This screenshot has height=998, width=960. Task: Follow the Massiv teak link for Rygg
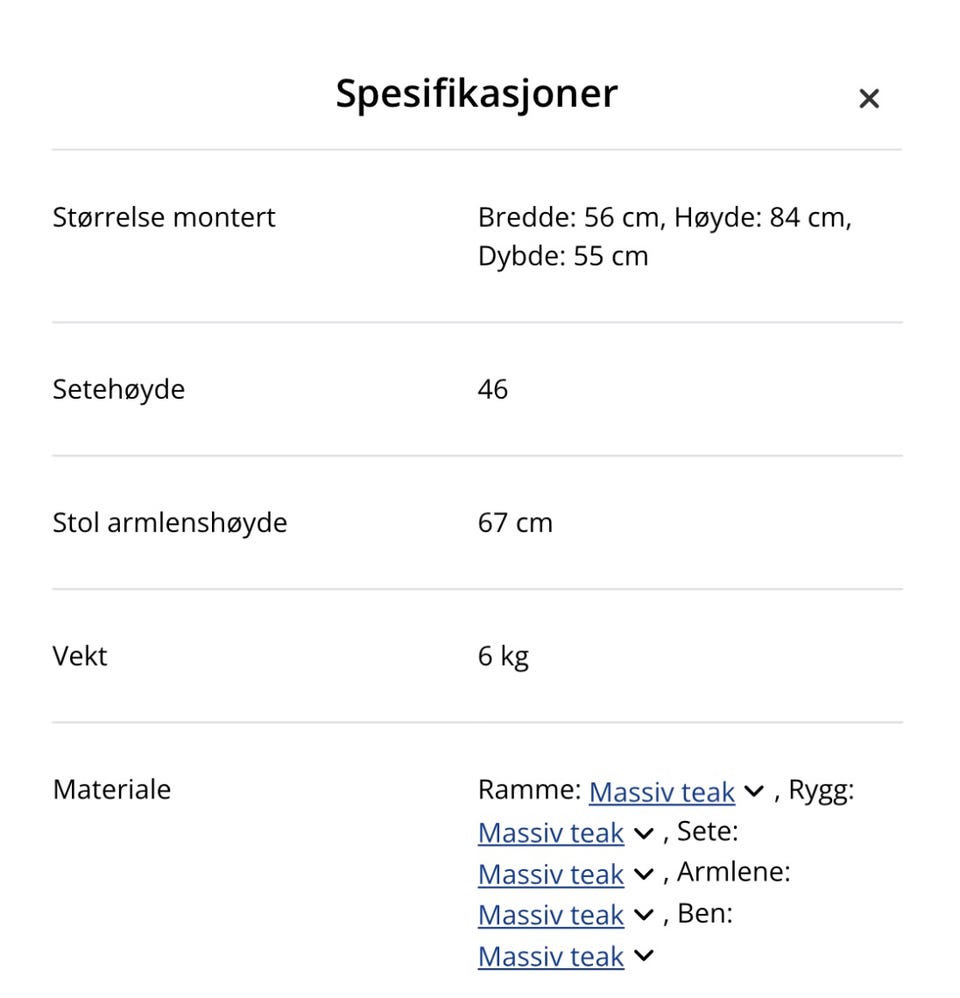(549, 832)
